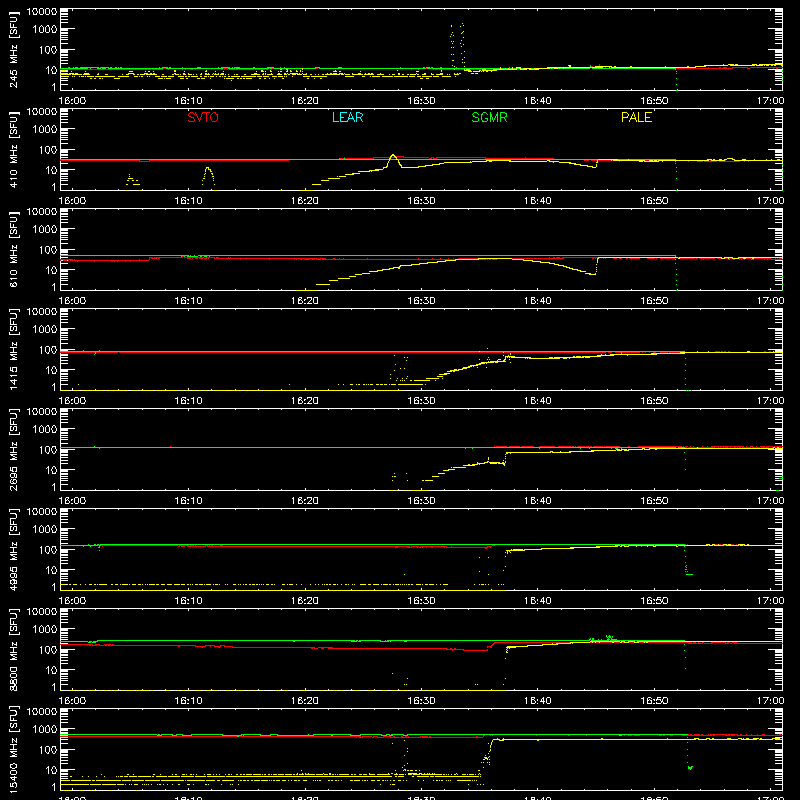Select the 410 MHz [SFU] axis label

[x=13, y=149]
